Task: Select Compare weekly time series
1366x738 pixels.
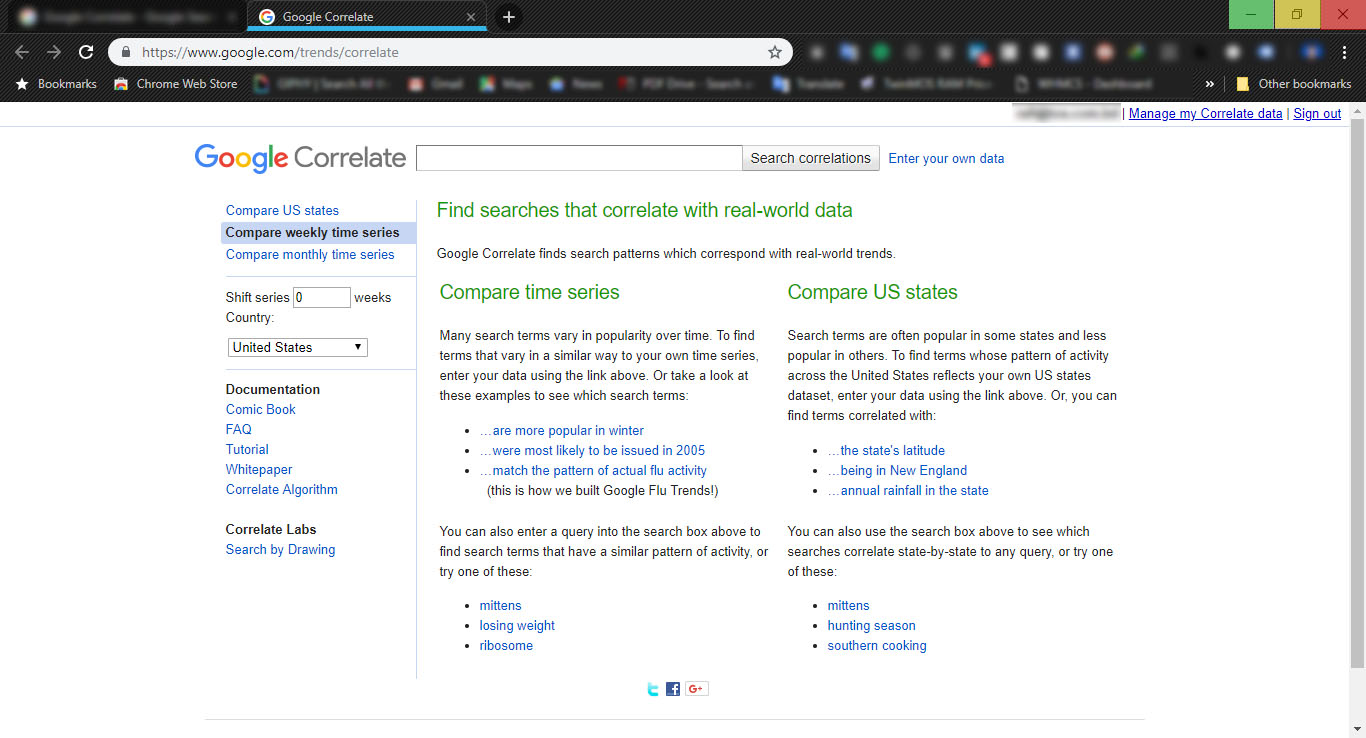Action: click(318, 232)
